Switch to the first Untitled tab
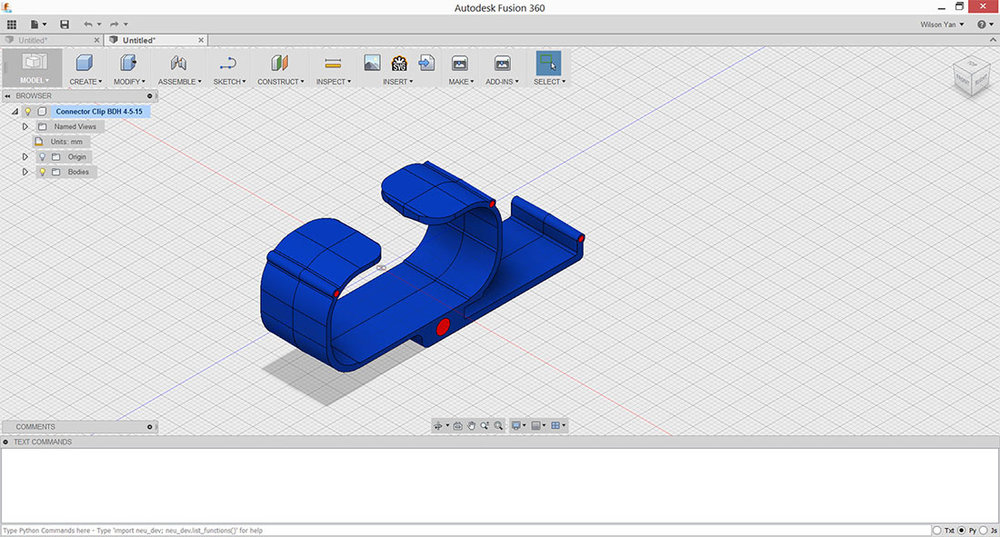Image resolution: width=1000 pixels, height=537 pixels. (x=32, y=40)
